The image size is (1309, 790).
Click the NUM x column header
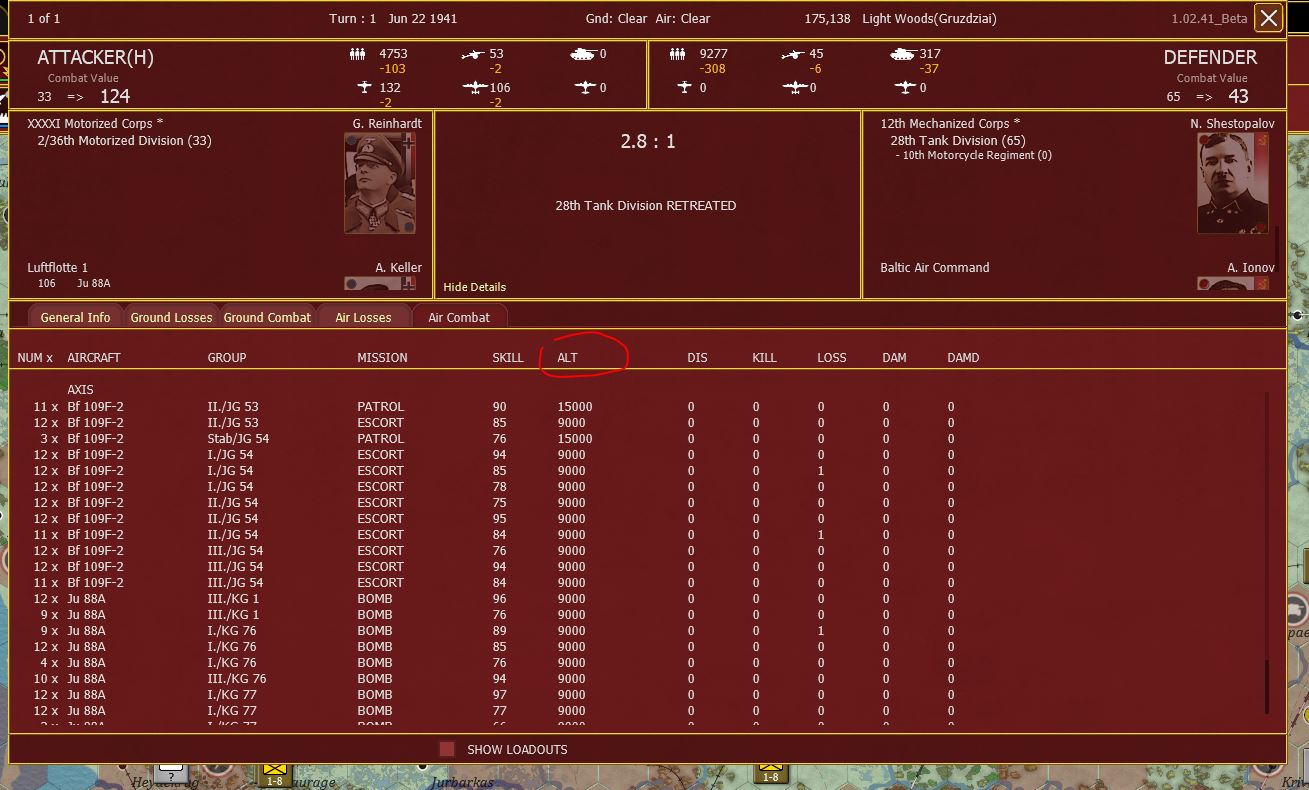coord(35,357)
